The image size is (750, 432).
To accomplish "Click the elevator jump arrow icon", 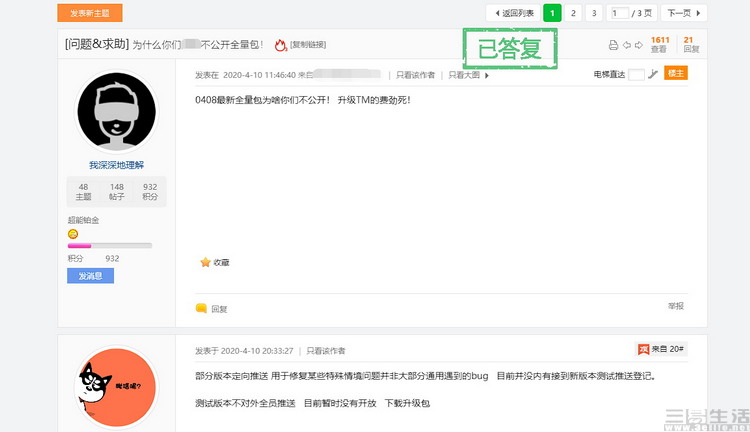I will tap(653, 74).
